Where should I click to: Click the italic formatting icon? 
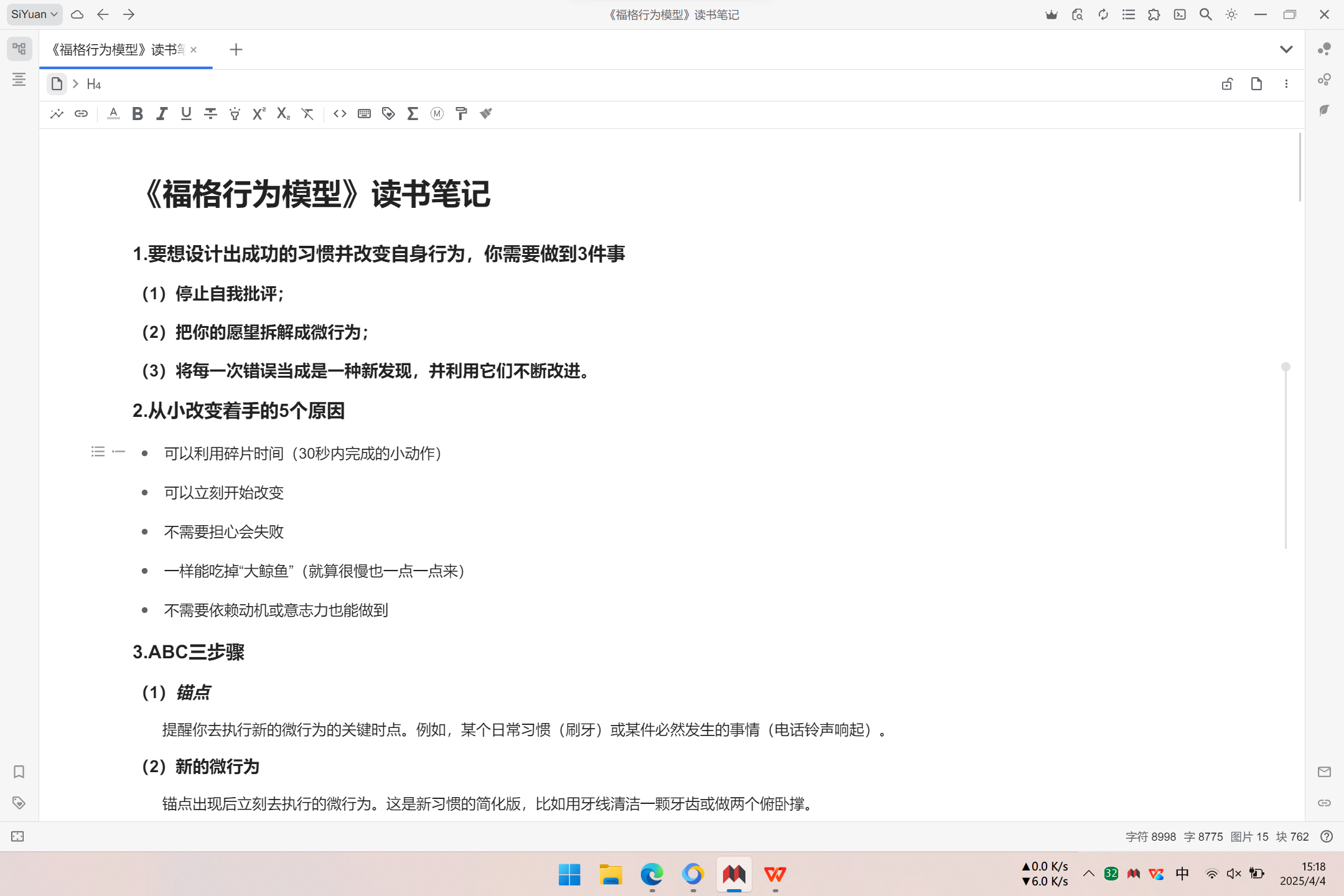point(162,114)
